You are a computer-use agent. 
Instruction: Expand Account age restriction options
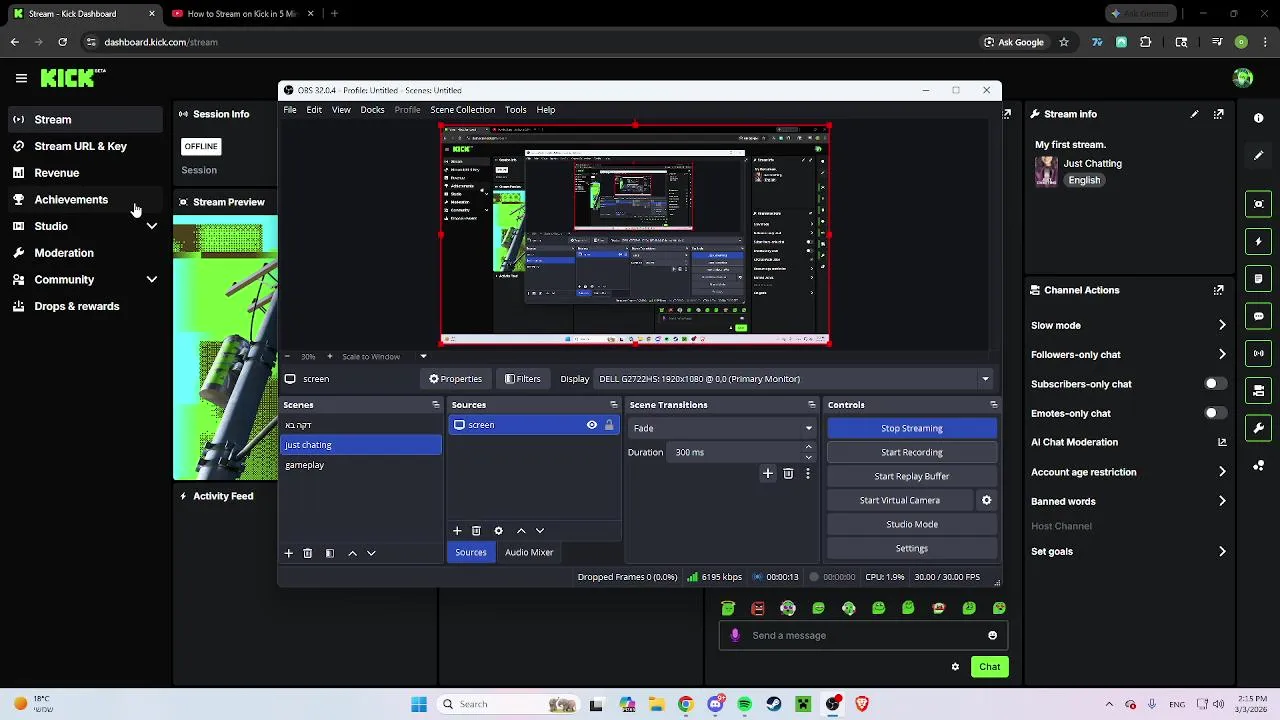(x=1222, y=472)
